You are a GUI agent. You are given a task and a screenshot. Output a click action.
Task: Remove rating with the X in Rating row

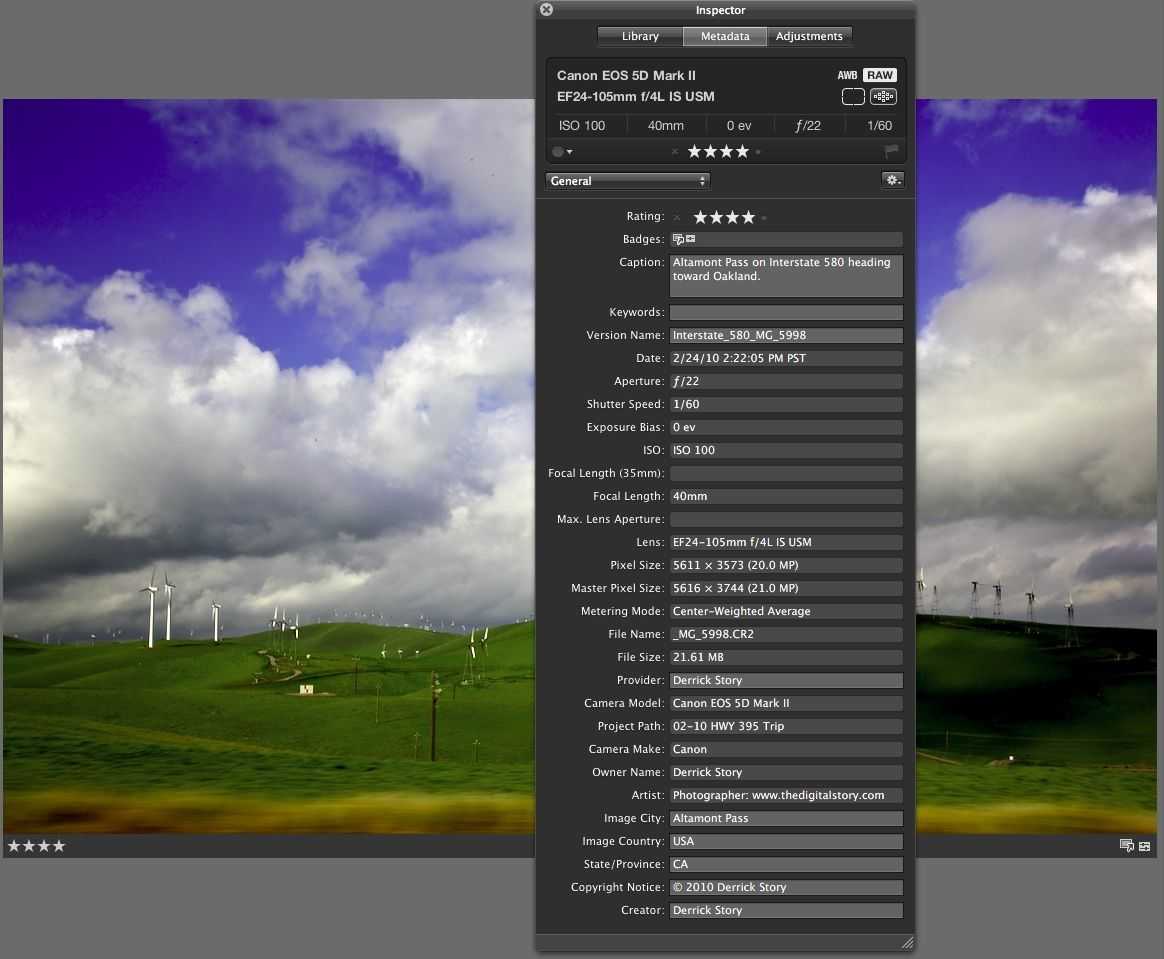(677, 217)
